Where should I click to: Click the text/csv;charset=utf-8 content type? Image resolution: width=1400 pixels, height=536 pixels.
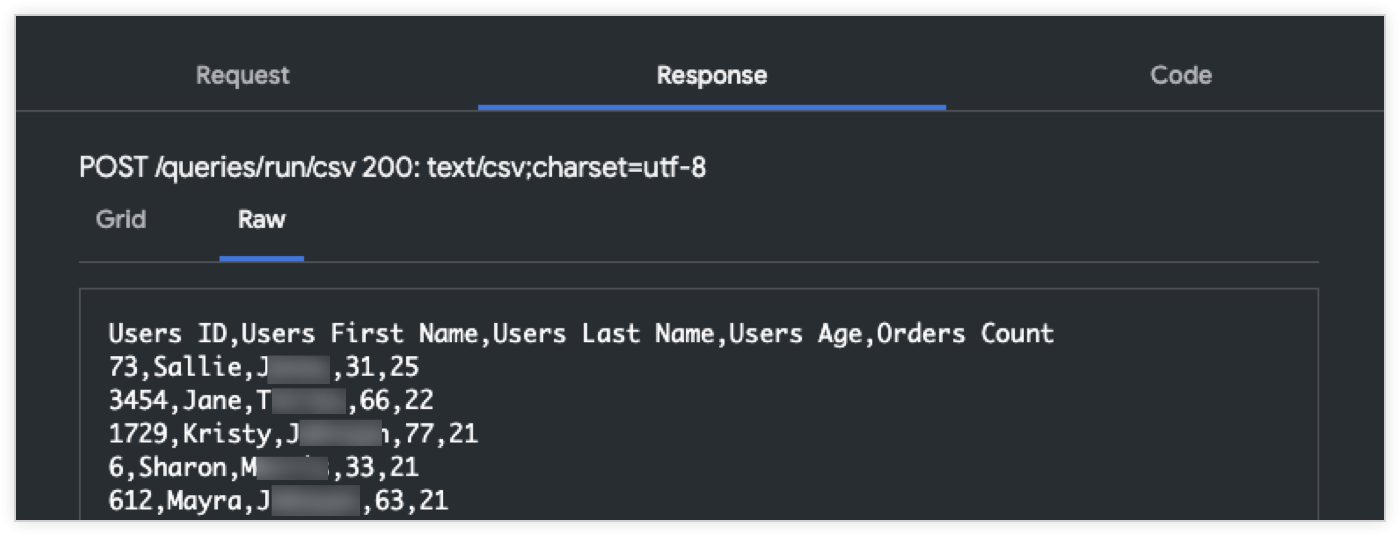point(567,167)
